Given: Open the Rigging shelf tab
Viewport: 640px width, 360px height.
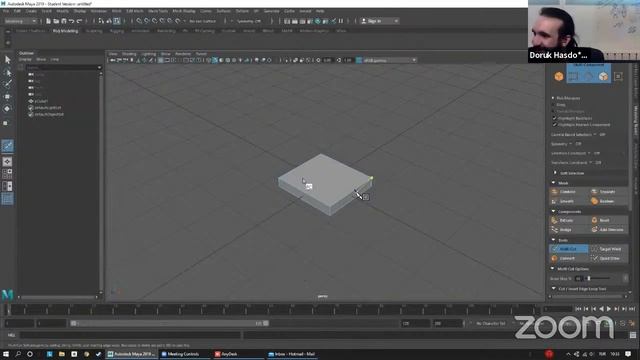Looking at the screenshot, I should 117,31.
